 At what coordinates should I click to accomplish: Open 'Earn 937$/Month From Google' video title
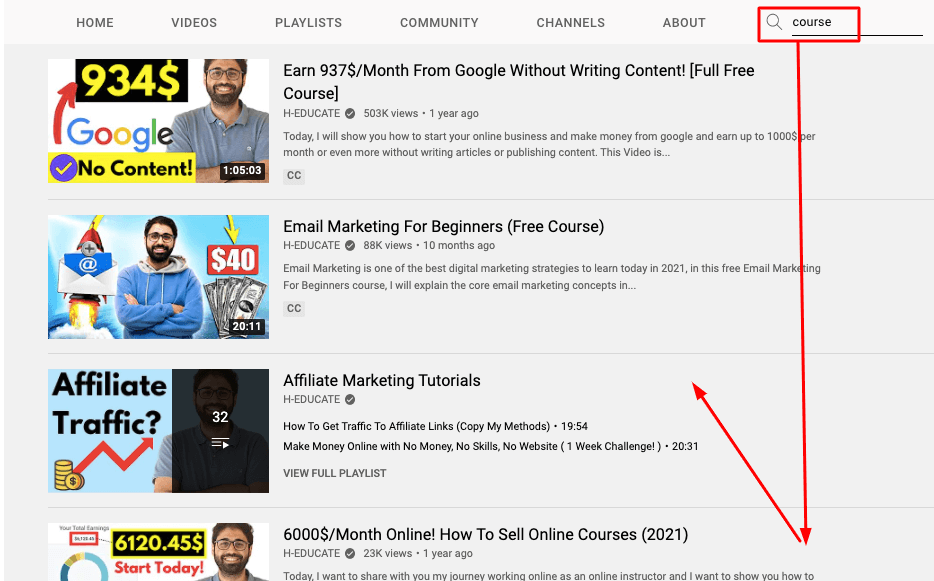(518, 82)
